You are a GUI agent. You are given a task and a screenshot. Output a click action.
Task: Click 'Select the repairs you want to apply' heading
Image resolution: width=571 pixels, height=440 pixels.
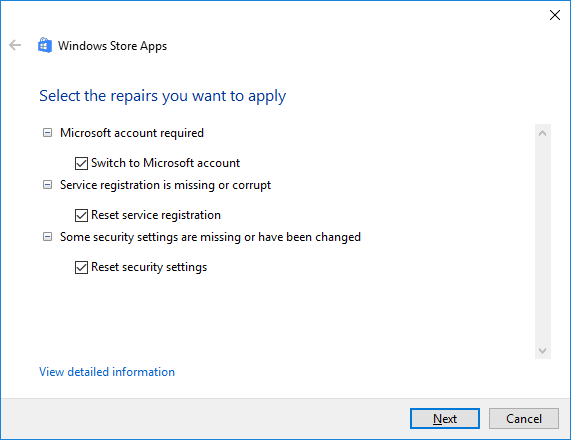click(x=162, y=96)
